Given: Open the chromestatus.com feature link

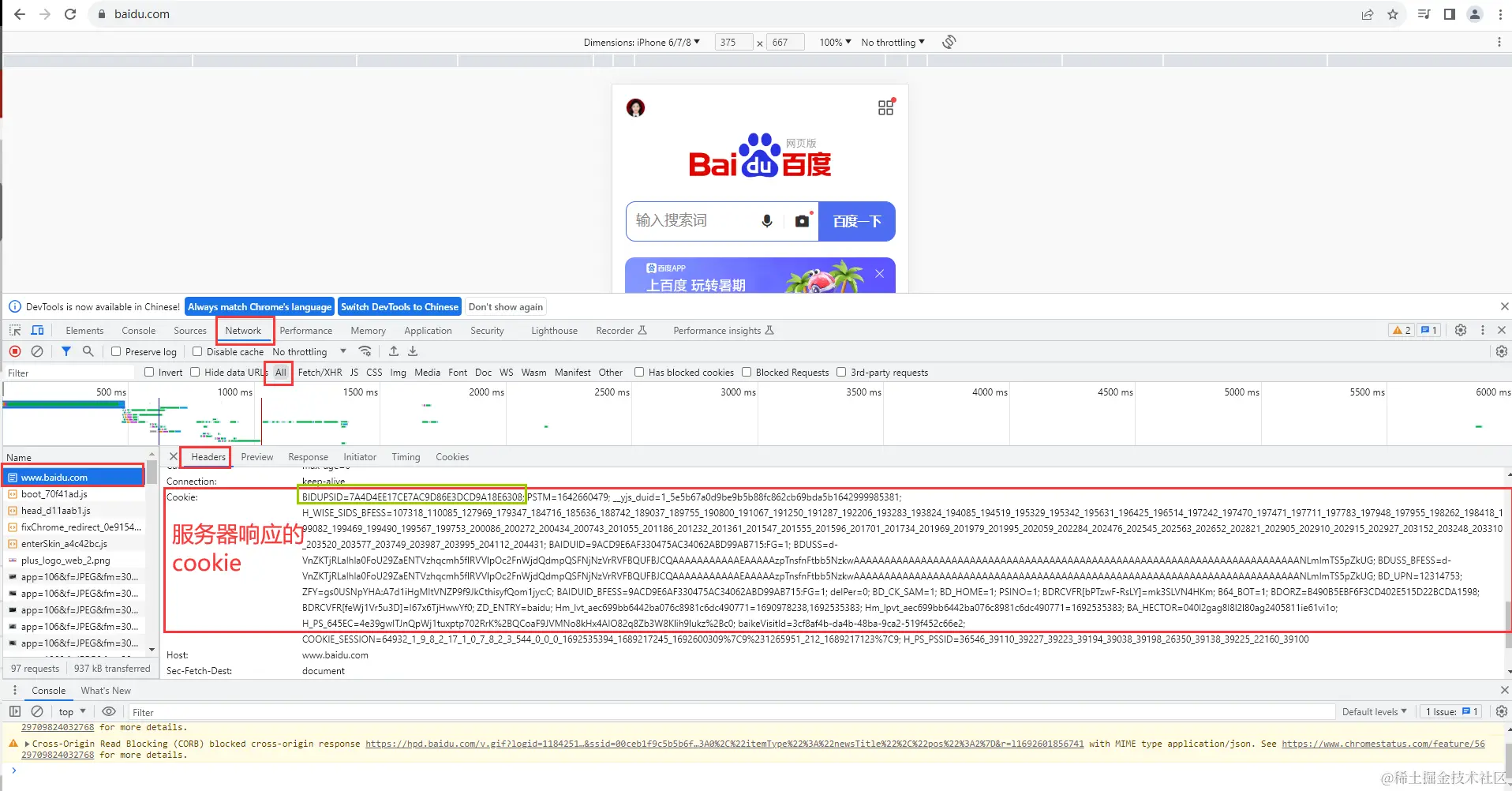Looking at the screenshot, I should tap(1383, 744).
